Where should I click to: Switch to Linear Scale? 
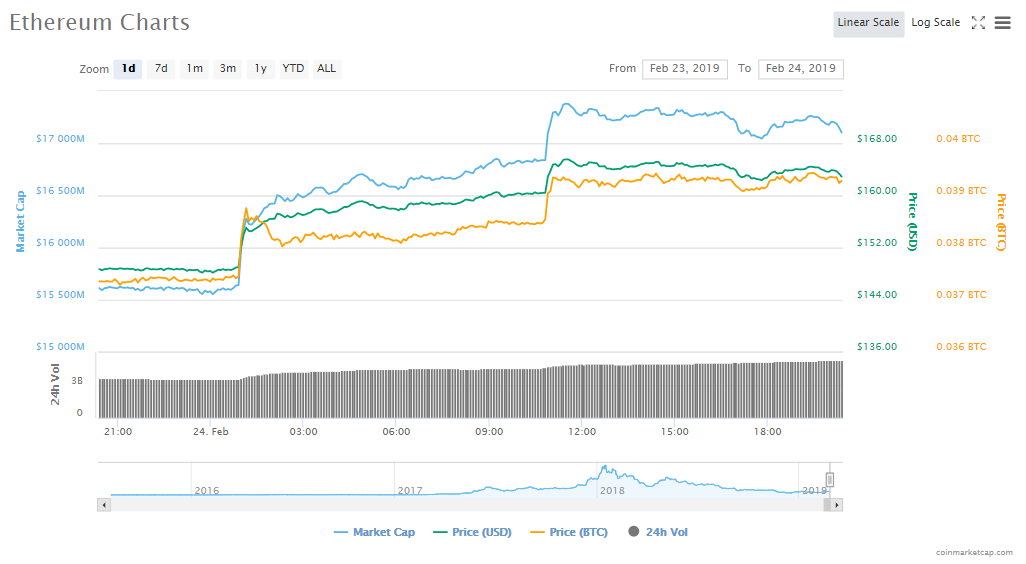[x=868, y=23]
